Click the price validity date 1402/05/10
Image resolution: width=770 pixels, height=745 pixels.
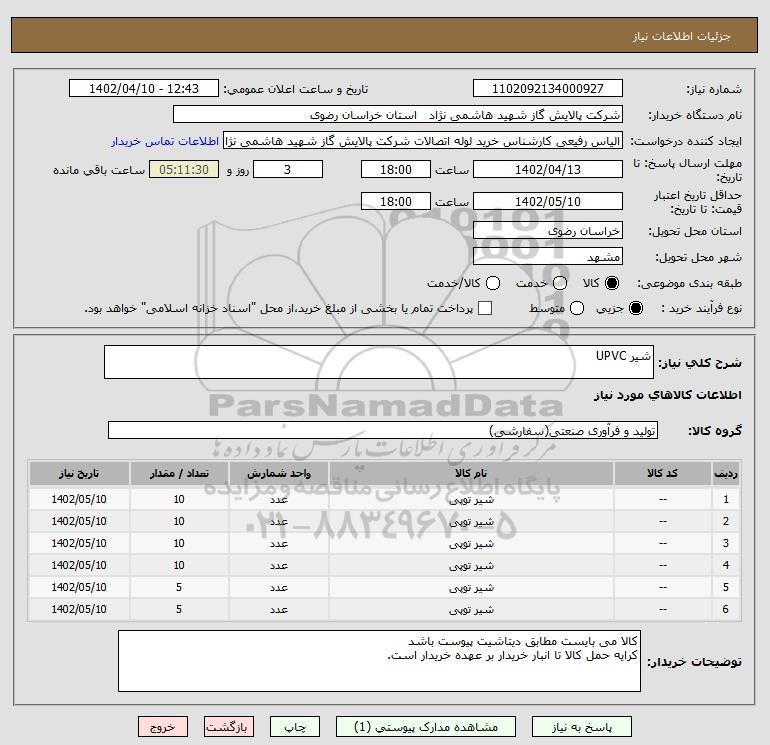coord(548,202)
